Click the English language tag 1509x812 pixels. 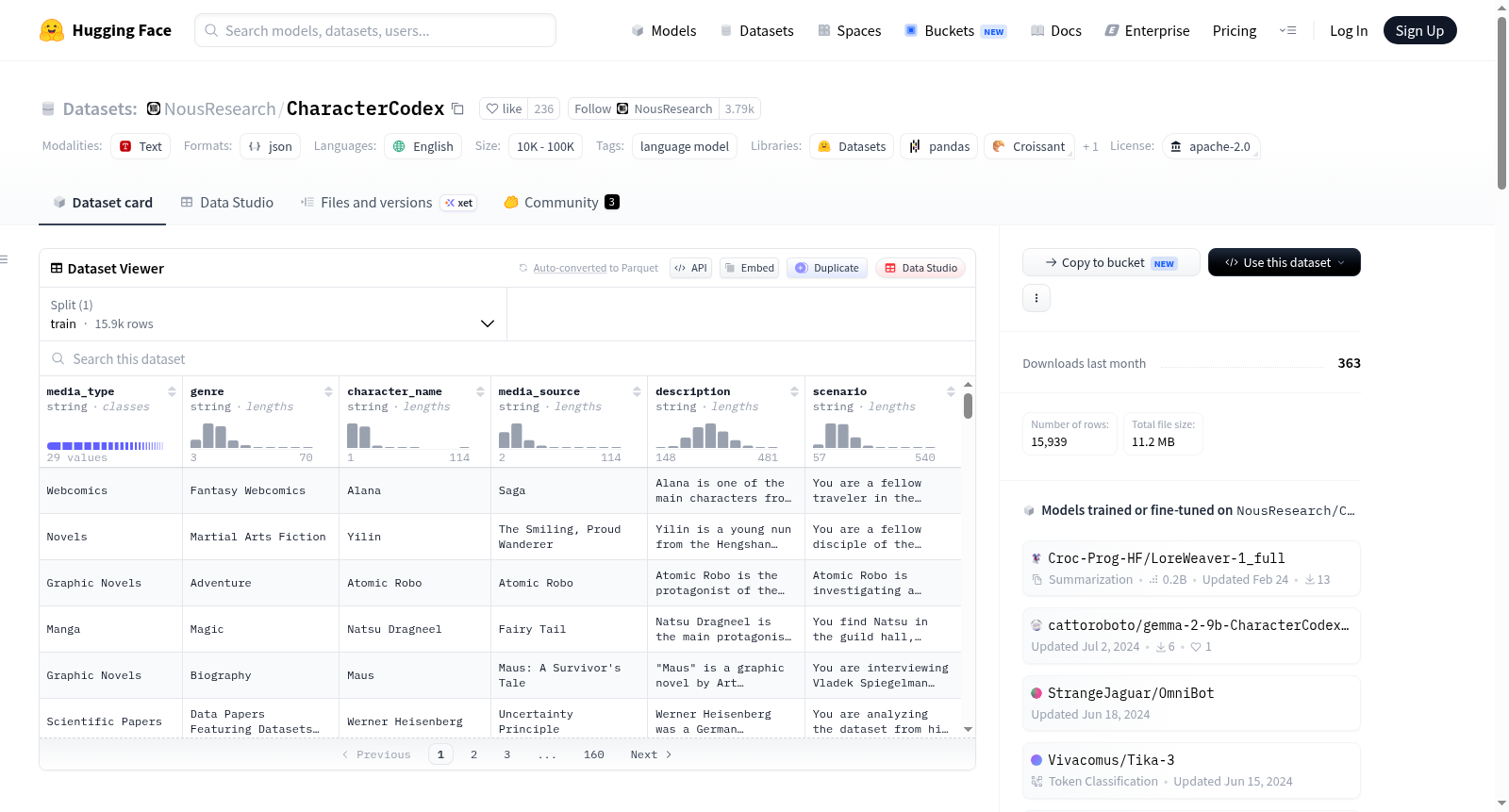423,146
